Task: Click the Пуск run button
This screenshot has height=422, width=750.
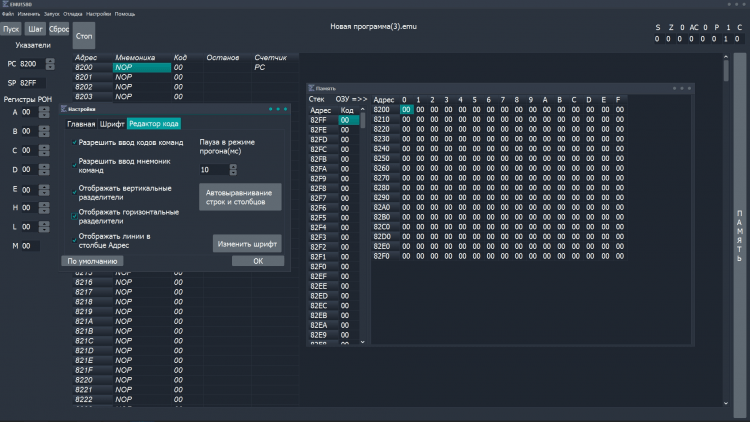Action: [x=12, y=29]
